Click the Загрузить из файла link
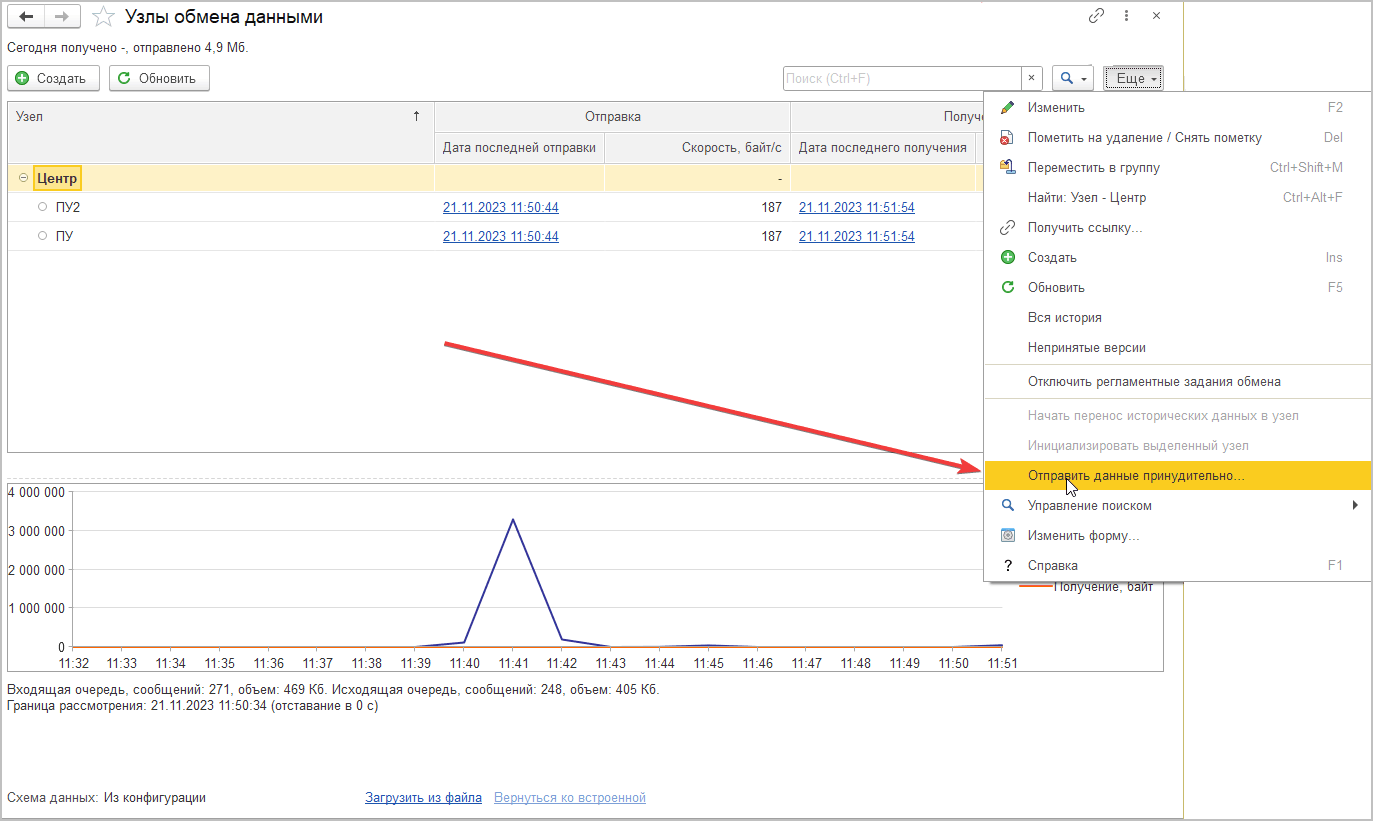The width and height of the screenshot is (1373, 821). tap(423, 797)
